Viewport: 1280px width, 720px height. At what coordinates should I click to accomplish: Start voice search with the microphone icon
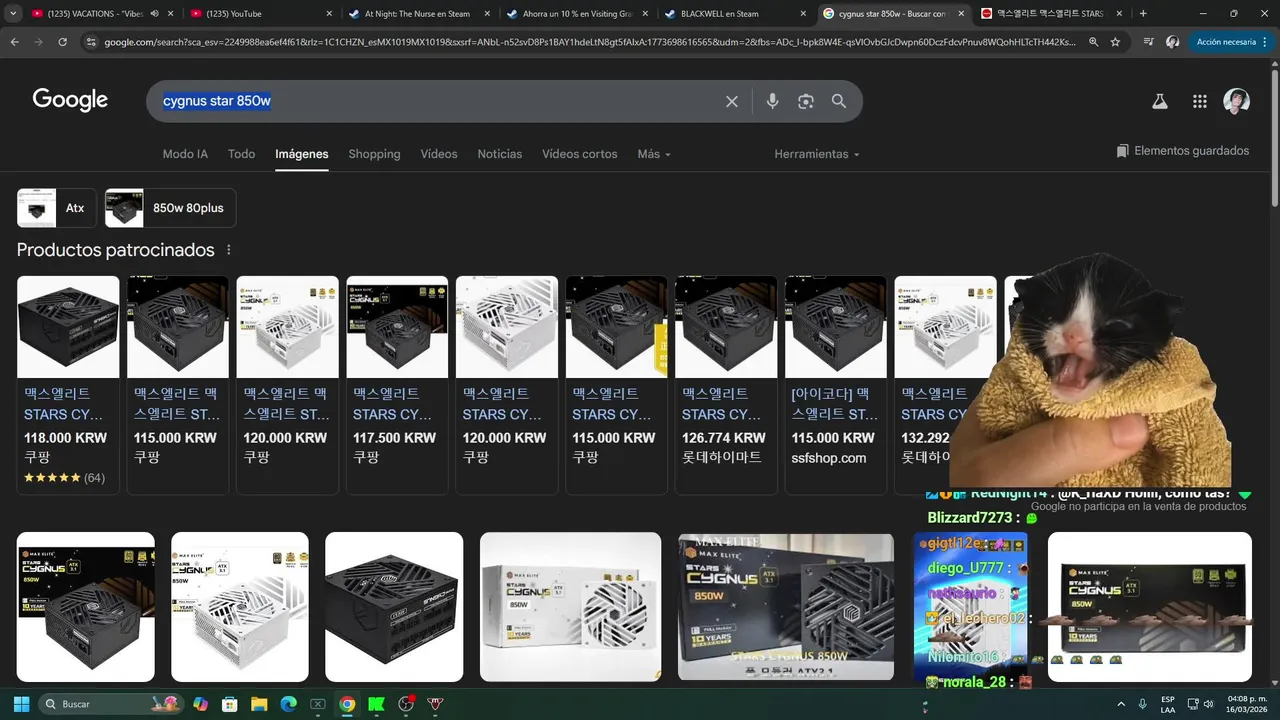(772, 101)
